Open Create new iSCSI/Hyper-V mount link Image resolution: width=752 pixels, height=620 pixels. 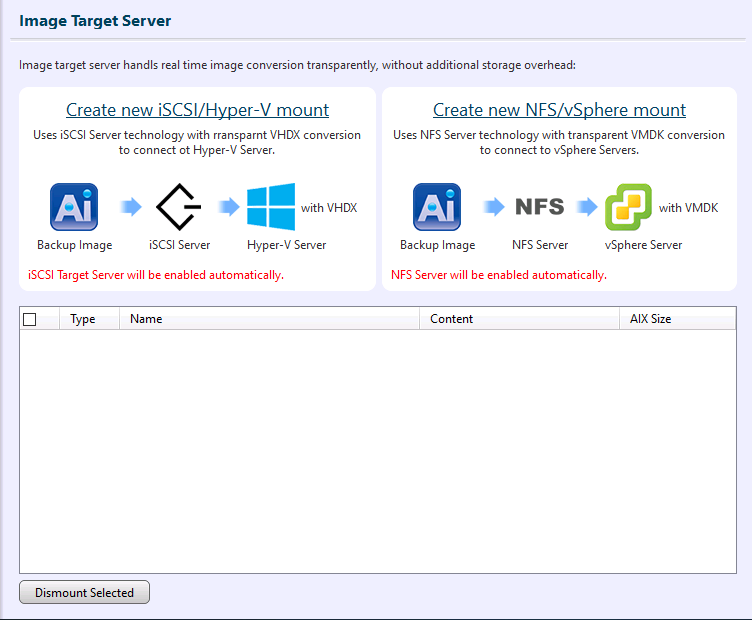197,110
